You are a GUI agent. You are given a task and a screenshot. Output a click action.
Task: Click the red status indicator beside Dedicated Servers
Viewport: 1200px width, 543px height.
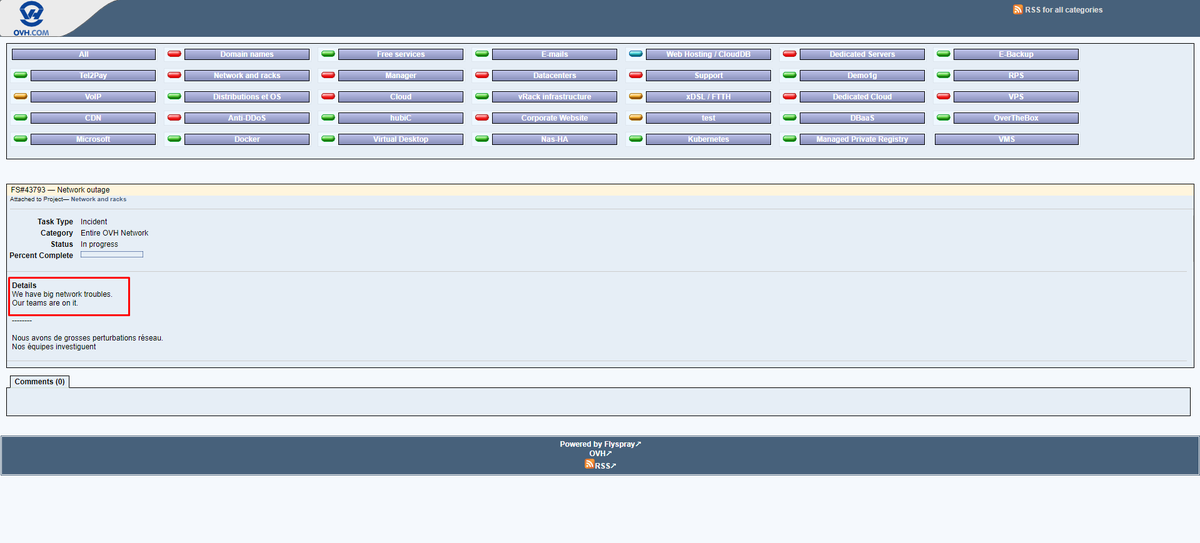[790, 54]
